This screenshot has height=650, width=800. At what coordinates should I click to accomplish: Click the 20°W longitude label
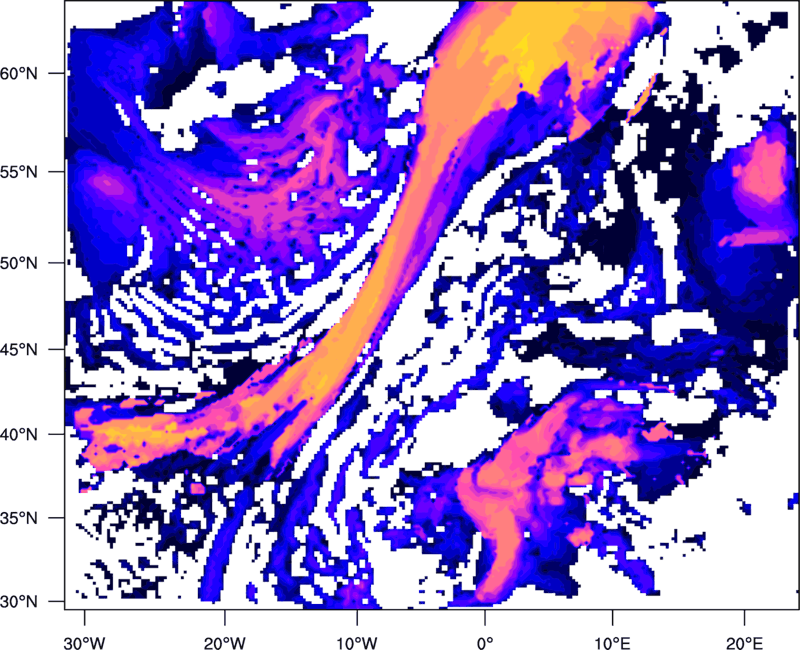tap(224, 643)
